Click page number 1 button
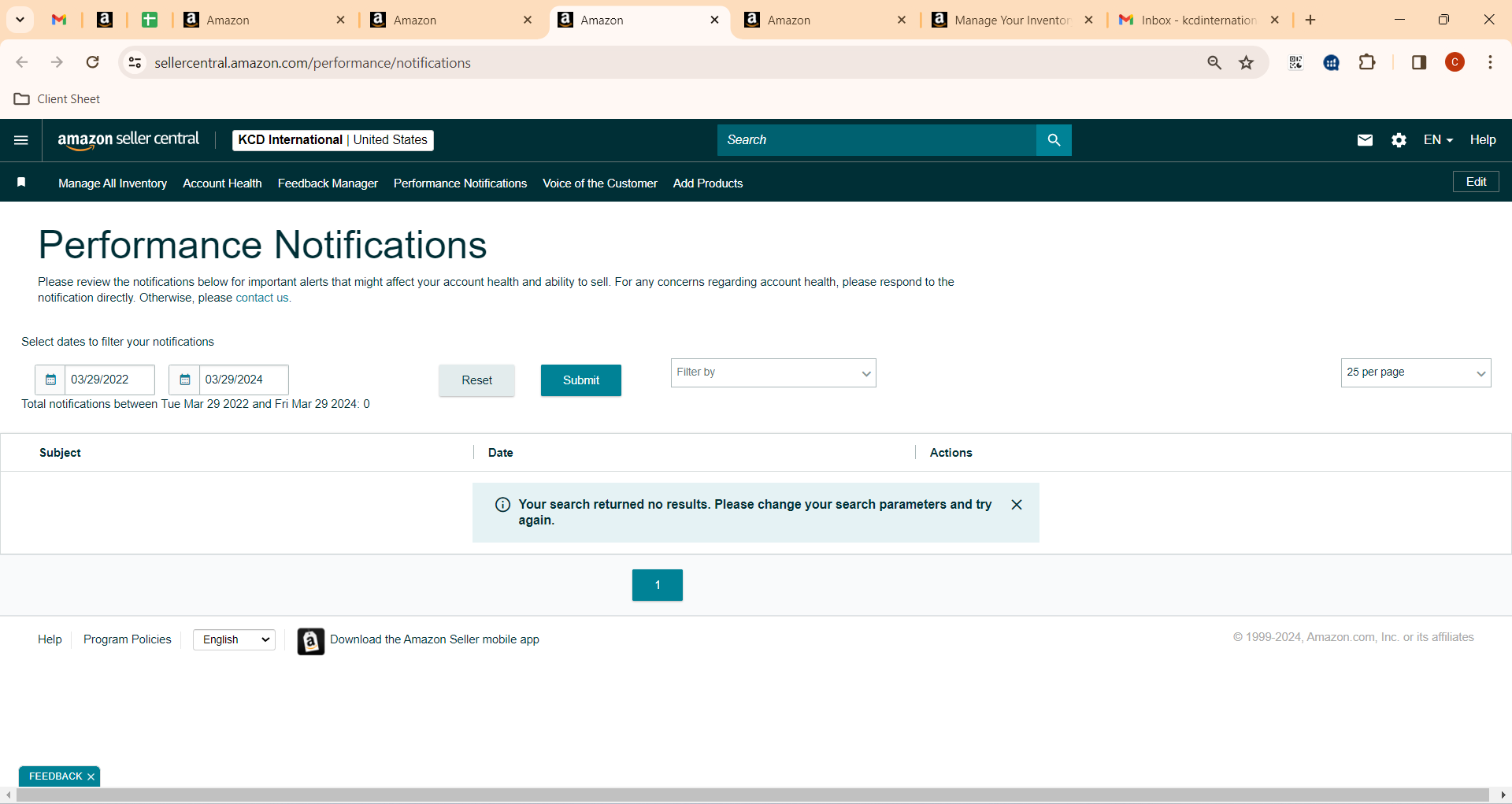This screenshot has height=804, width=1512. pyautogui.click(x=658, y=585)
